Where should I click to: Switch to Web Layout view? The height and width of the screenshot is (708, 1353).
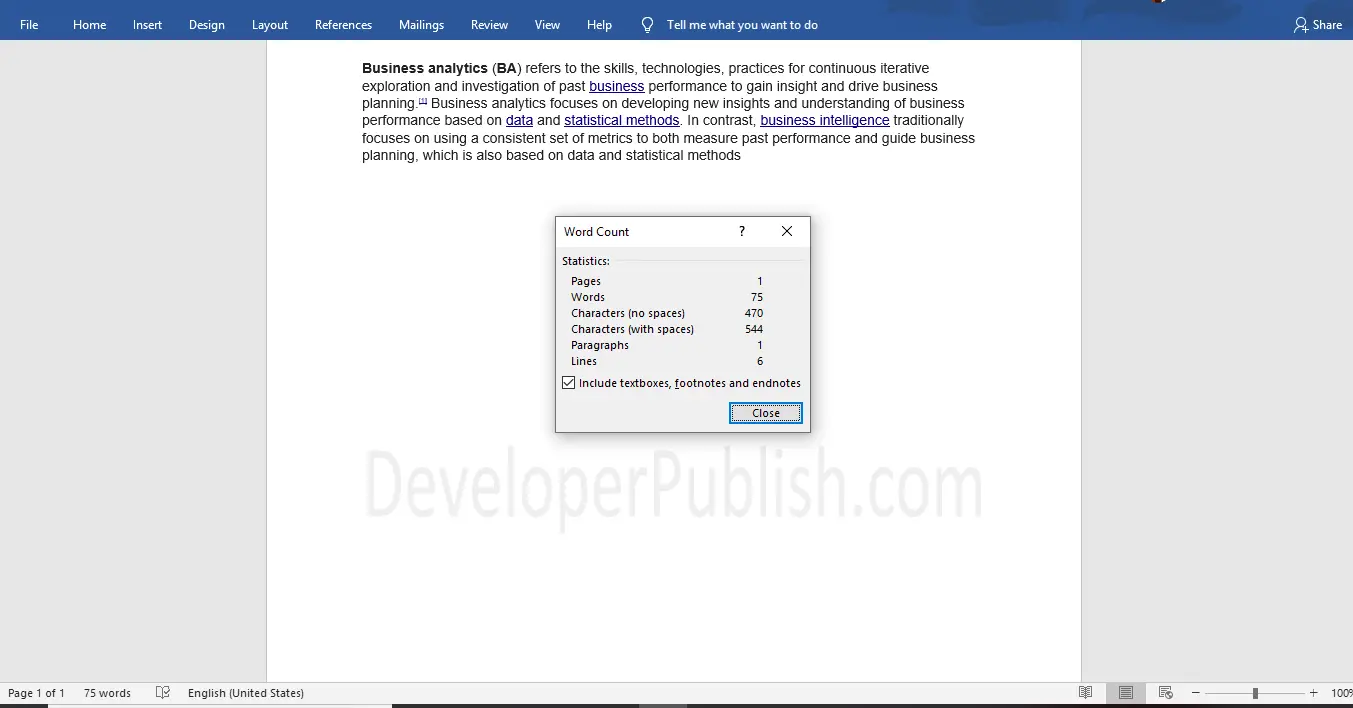1165,693
